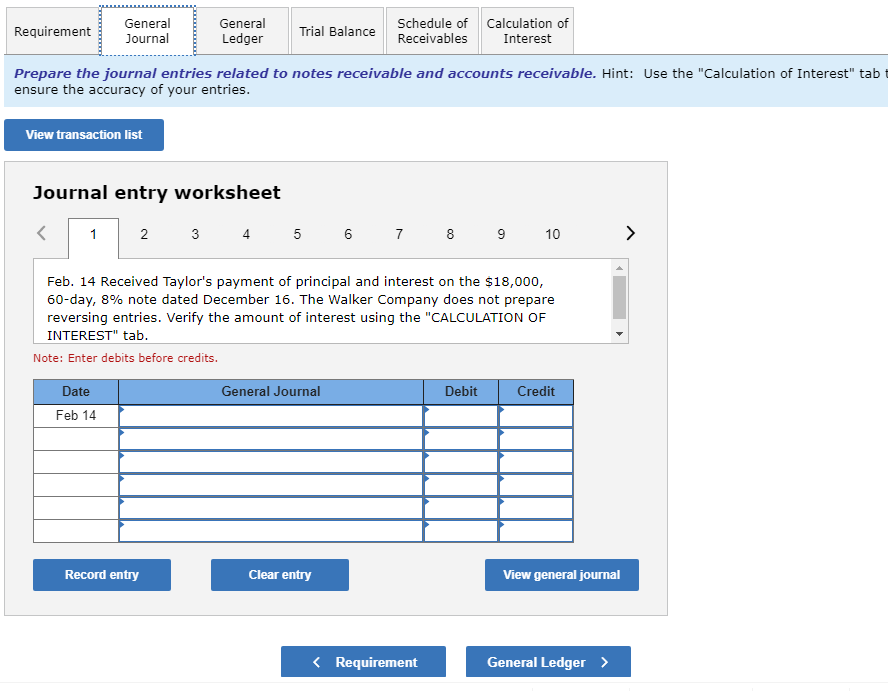This screenshot has width=888, height=691.
Task: Advance to General Ledger using bottom button
Action: pyautogui.click(x=548, y=662)
